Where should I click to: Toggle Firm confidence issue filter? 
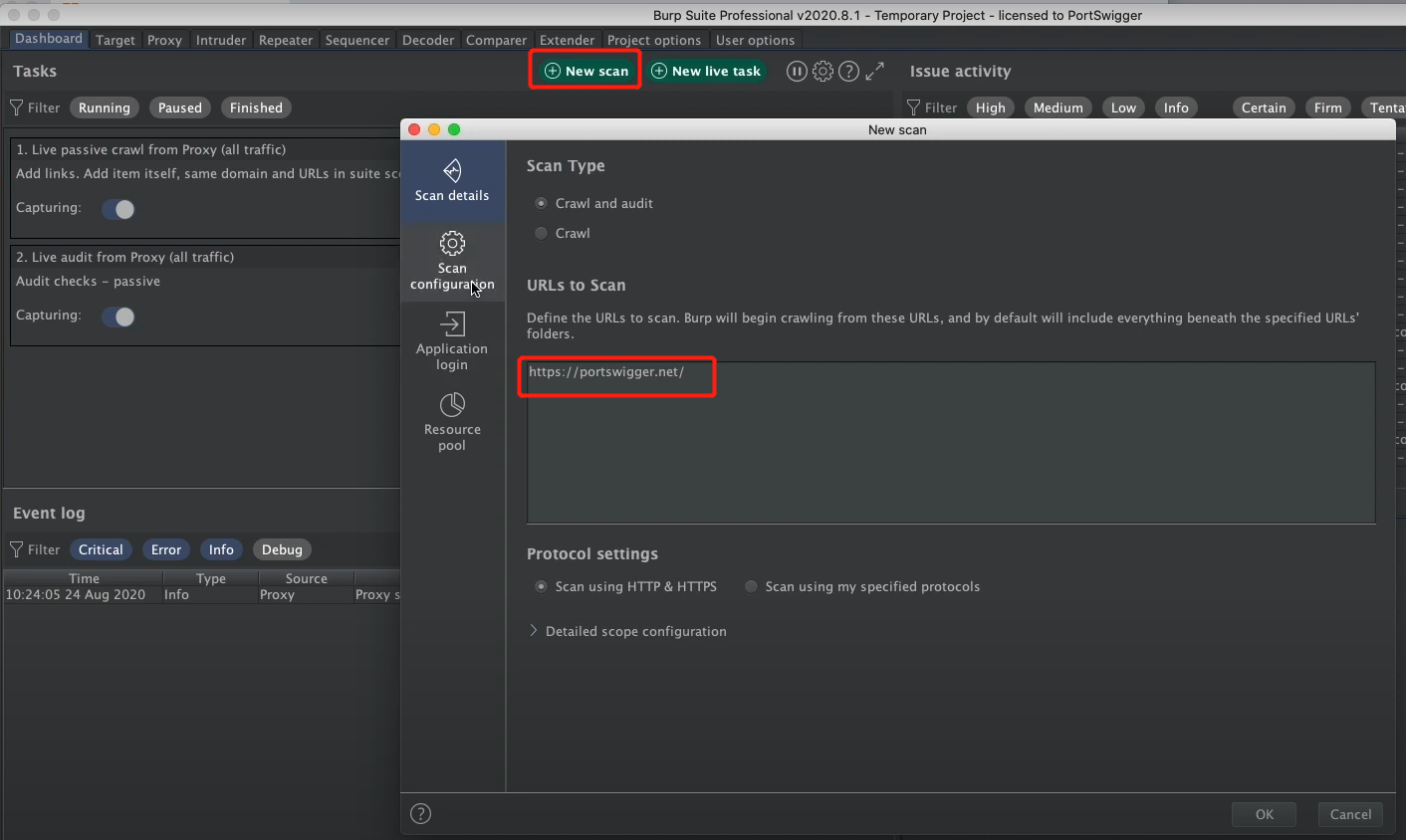1328,107
